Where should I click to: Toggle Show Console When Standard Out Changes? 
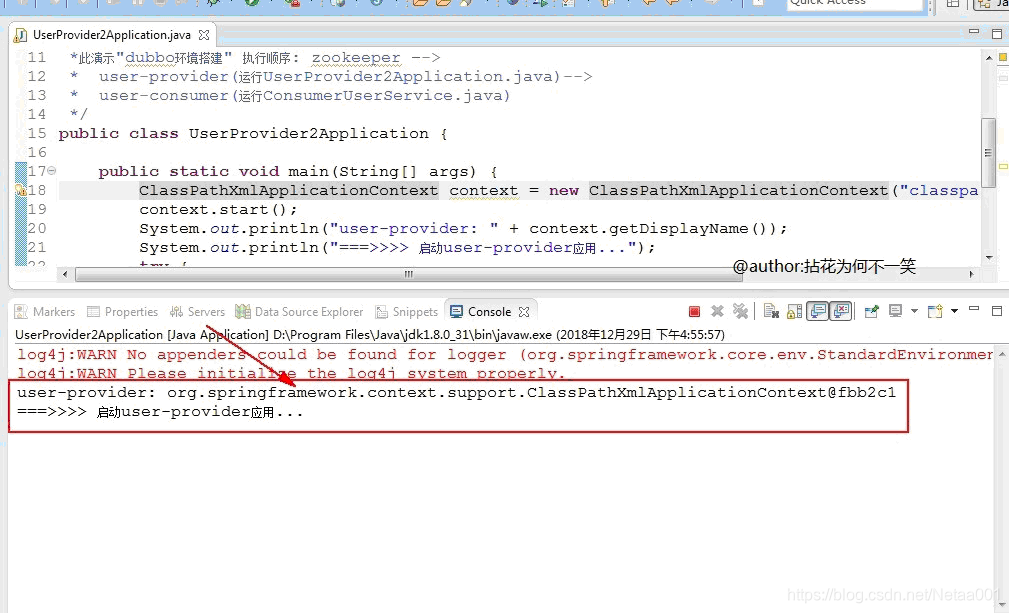(x=818, y=312)
